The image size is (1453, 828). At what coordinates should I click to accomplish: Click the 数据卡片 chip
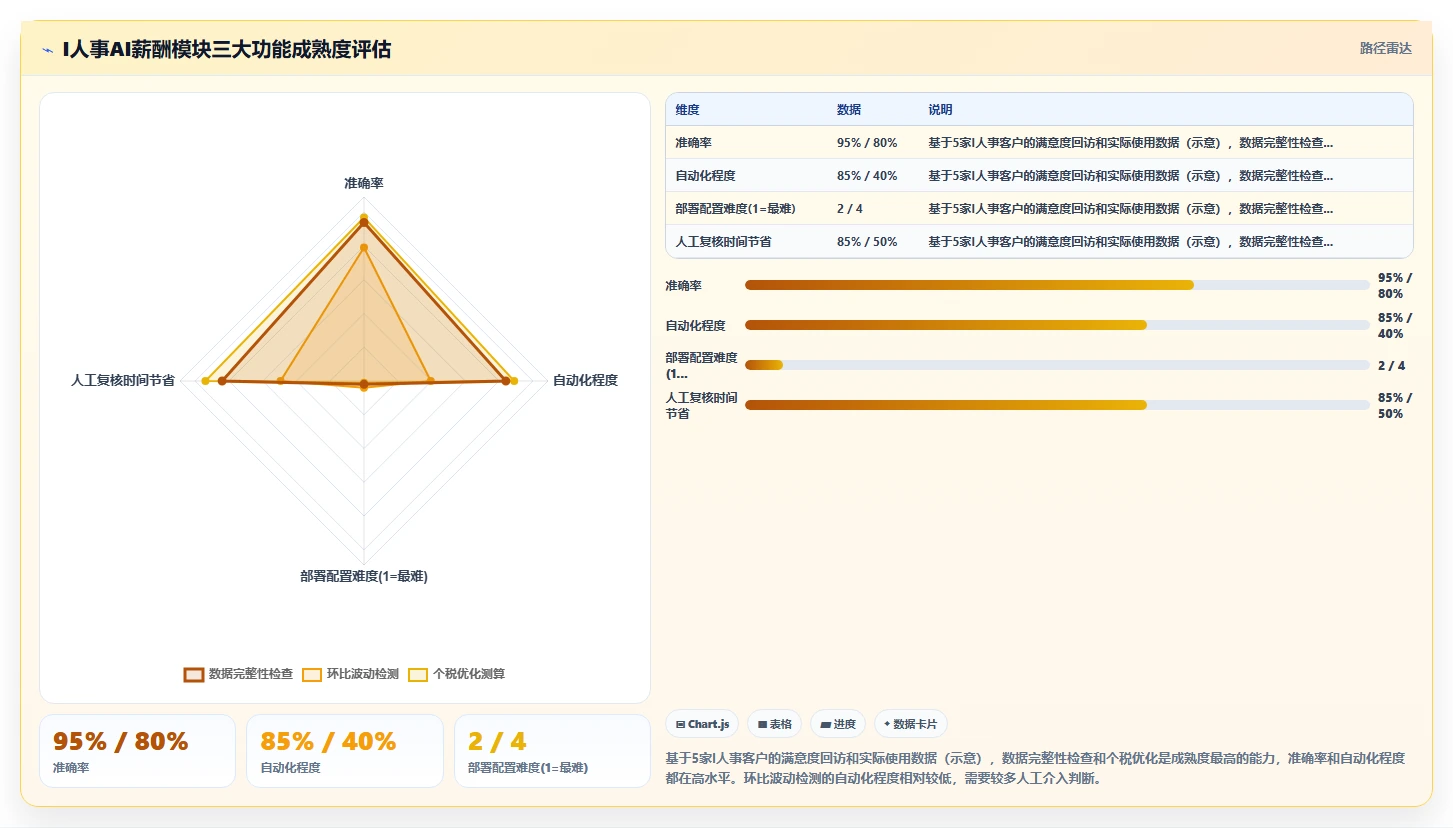(x=911, y=724)
